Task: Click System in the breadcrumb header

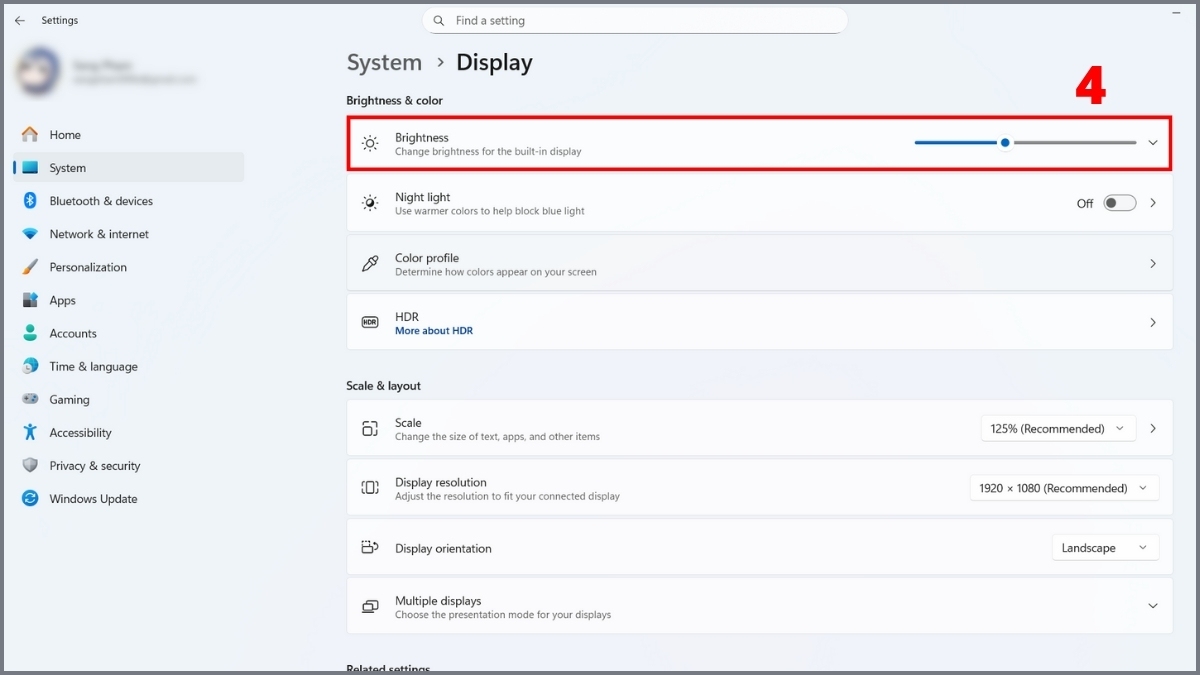Action: click(x=384, y=62)
